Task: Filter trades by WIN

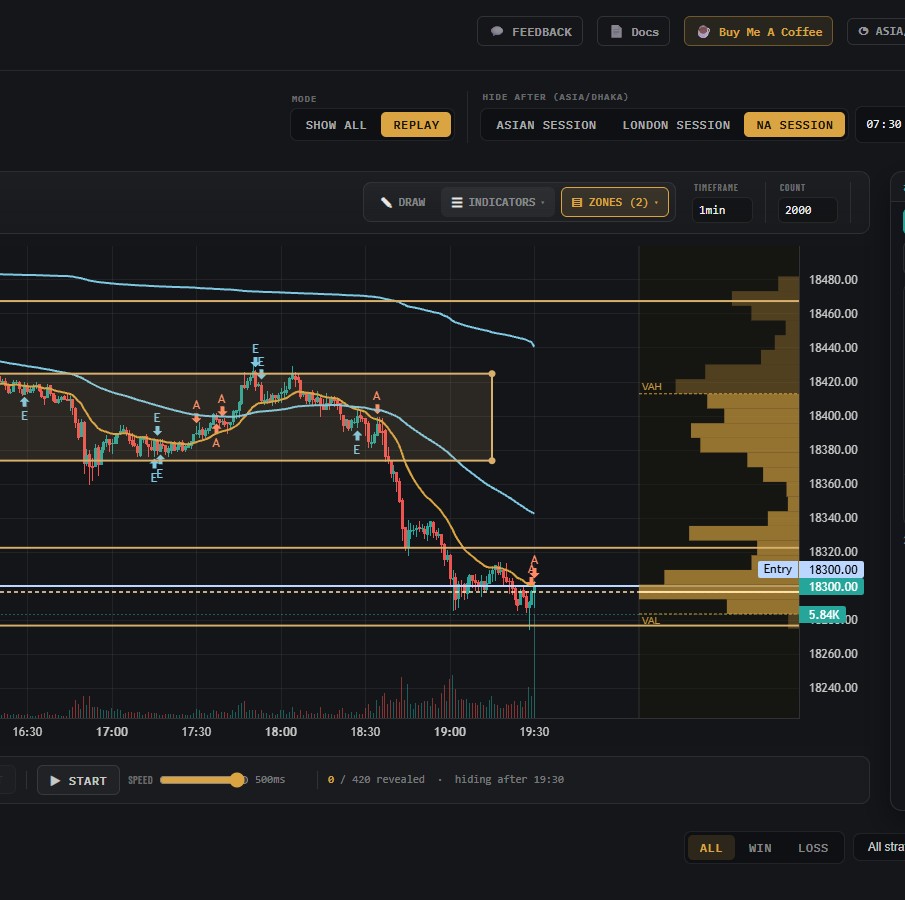Action: point(760,847)
